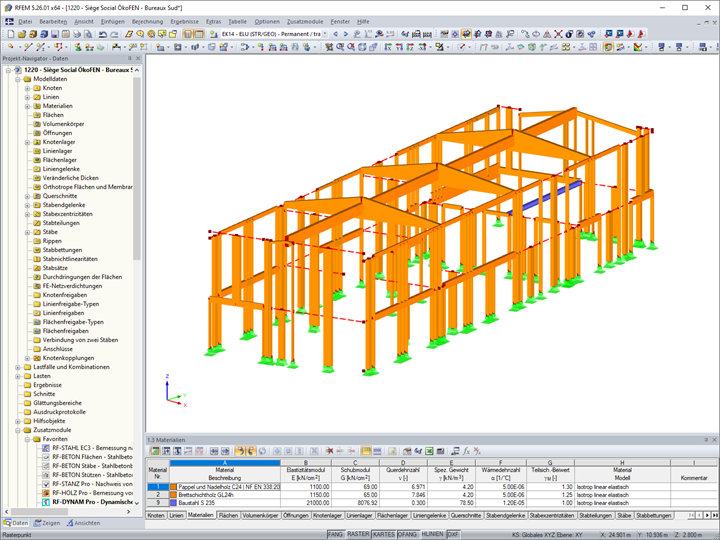The height and width of the screenshot is (540, 720).
Task: Toggle the HLINIEN guidelines button
Action: pyautogui.click(x=433, y=534)
